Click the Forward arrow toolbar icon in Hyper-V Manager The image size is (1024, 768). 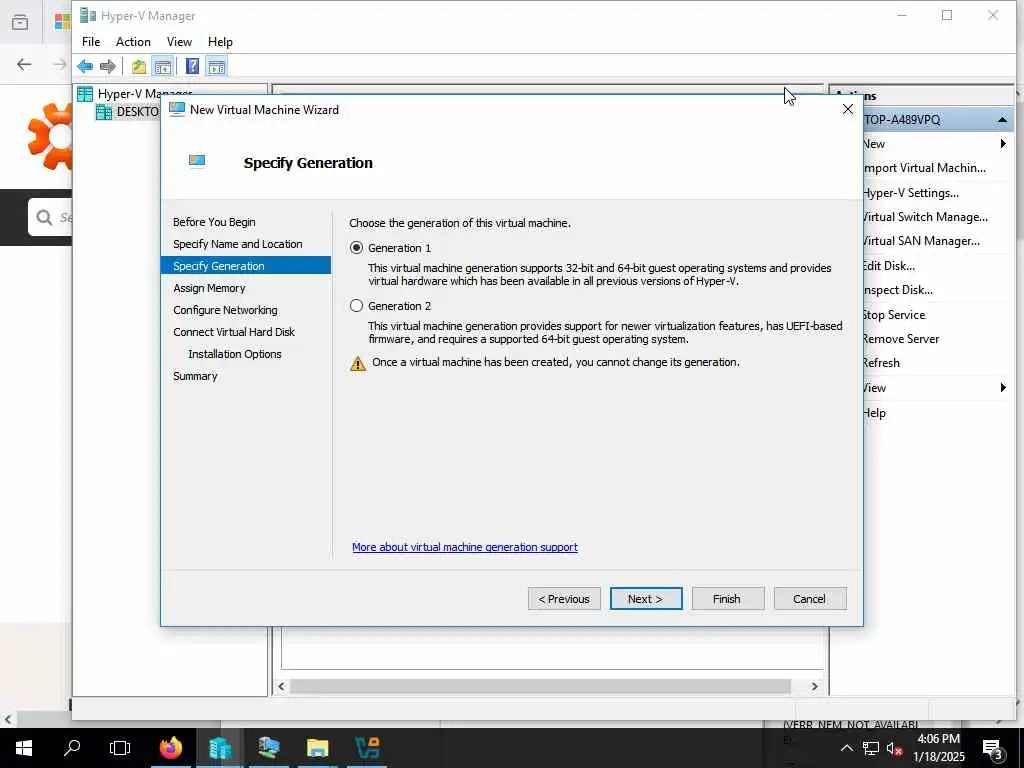point(108,66)
